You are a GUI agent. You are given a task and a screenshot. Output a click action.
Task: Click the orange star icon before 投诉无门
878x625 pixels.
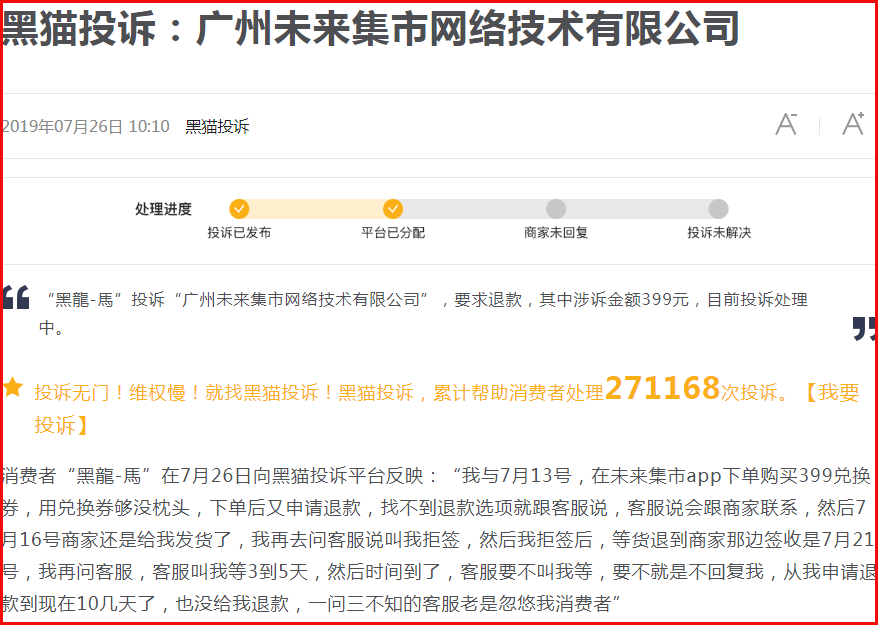pos(13,387)
